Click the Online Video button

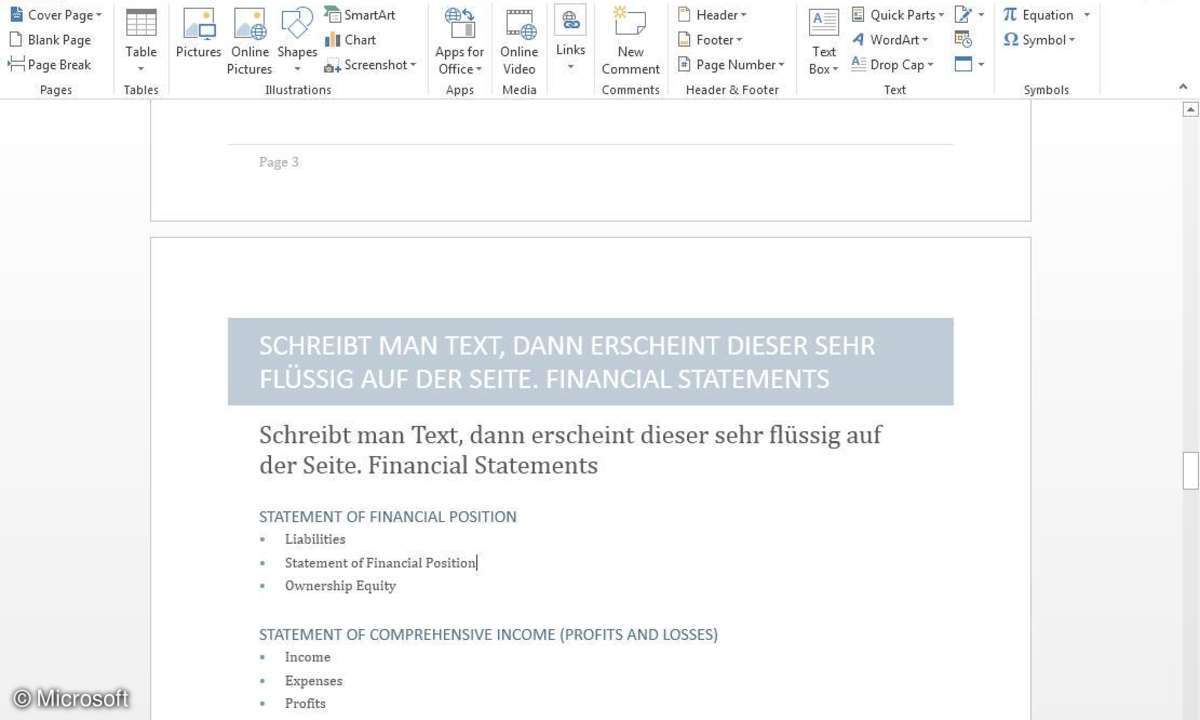coord(519,40)
